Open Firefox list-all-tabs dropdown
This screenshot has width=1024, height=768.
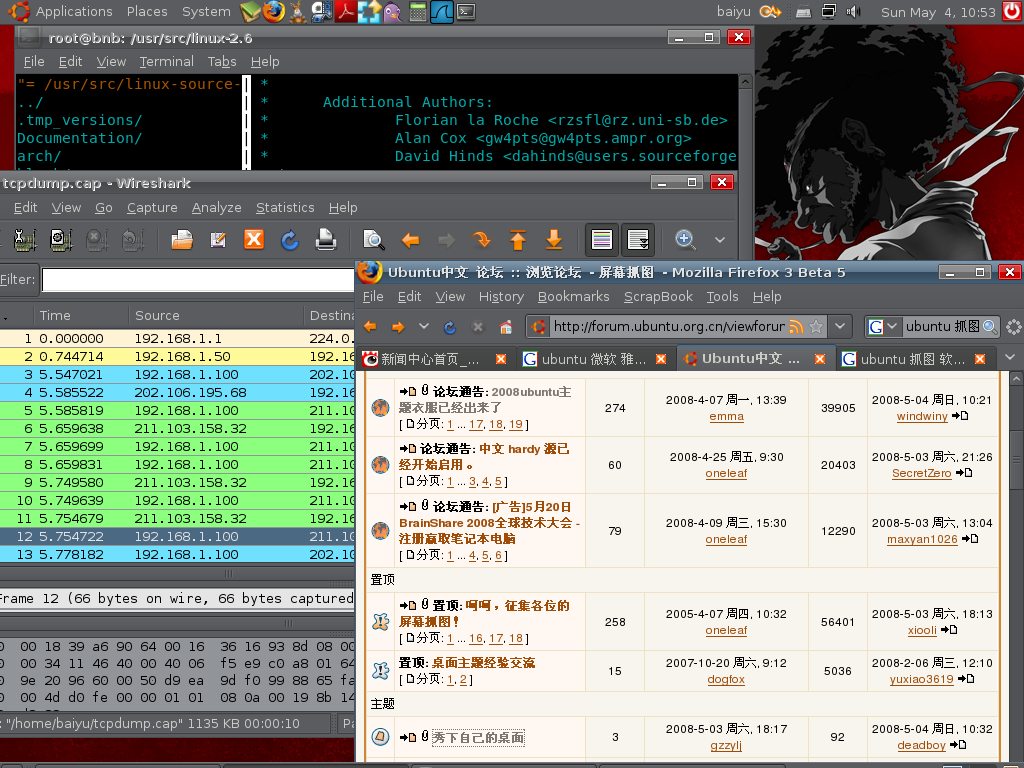(x=1010, y=357)
